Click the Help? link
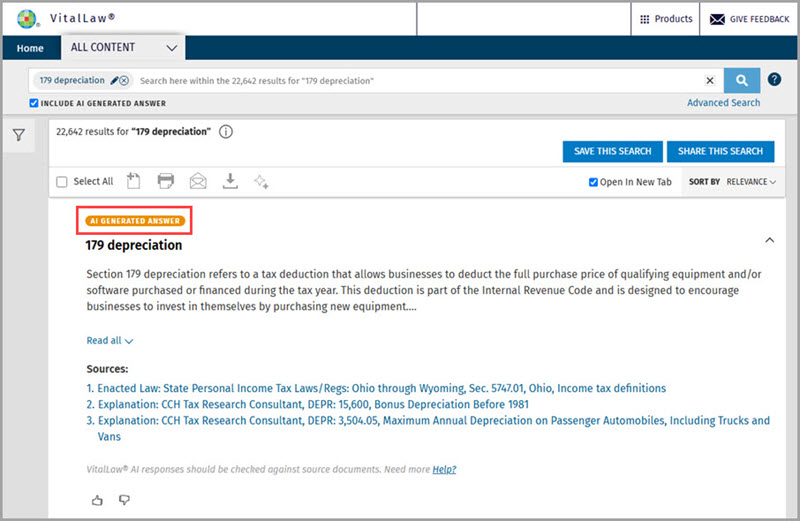This screenshot has height=521, width=800. click(444, 469)
